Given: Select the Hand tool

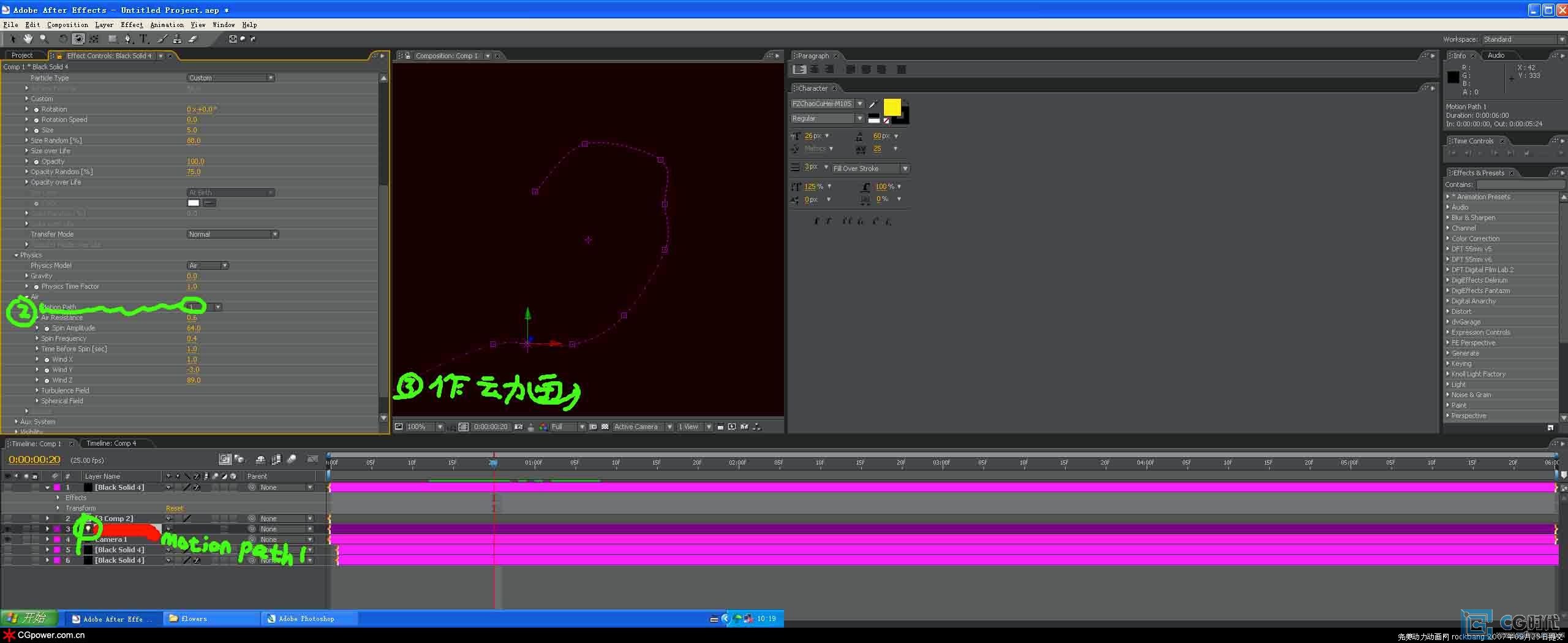Looking at the screenshot, I should click(28, 39).
